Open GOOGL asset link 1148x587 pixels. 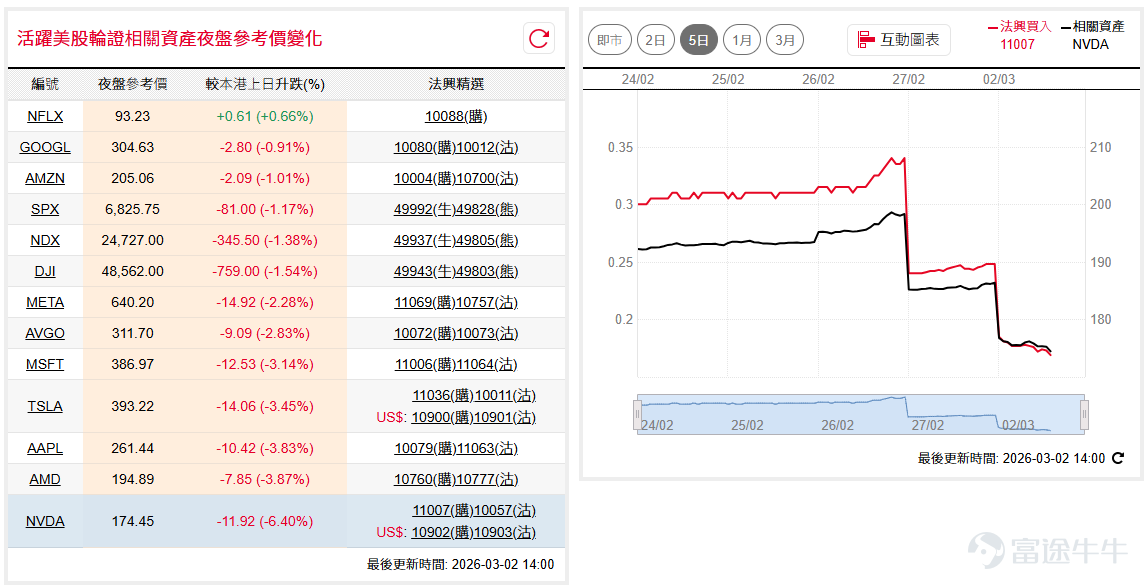45,147
